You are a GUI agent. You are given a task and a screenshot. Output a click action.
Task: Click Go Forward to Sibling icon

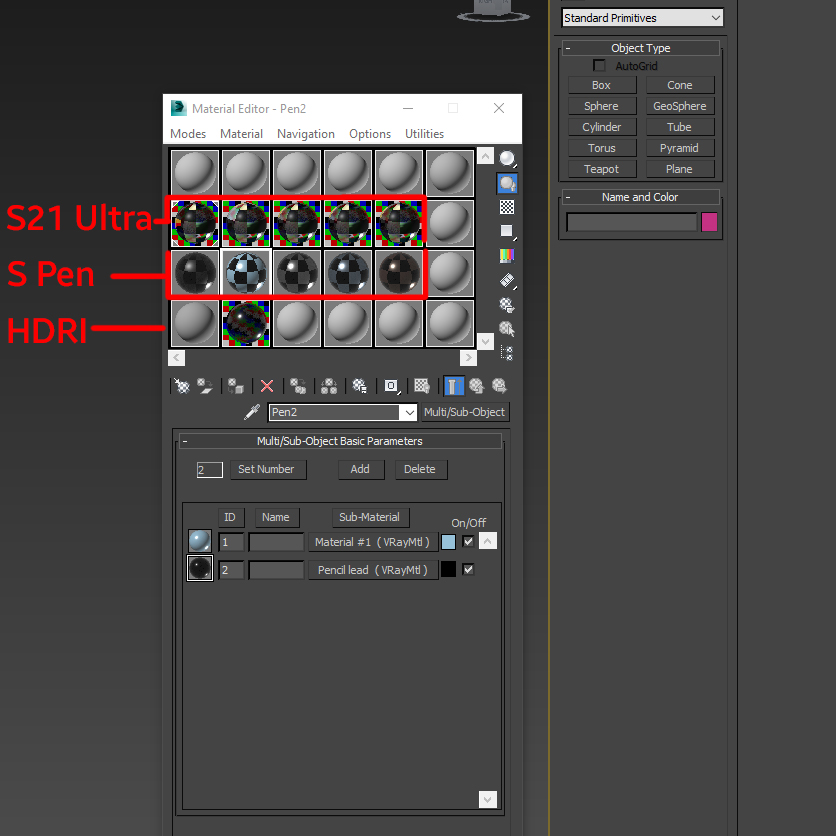500,386
